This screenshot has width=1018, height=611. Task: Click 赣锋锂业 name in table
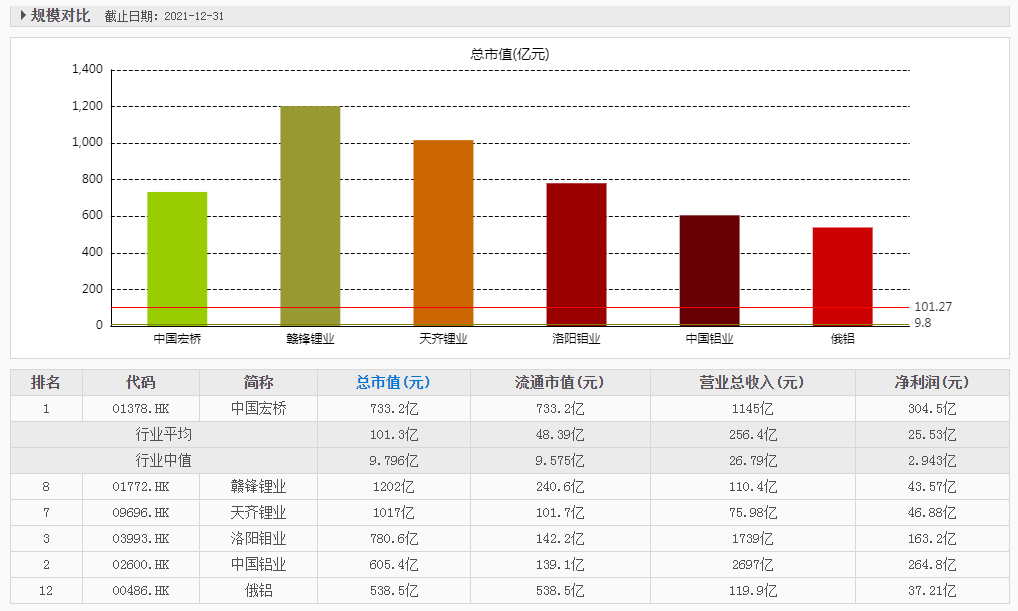click(258, 486)
